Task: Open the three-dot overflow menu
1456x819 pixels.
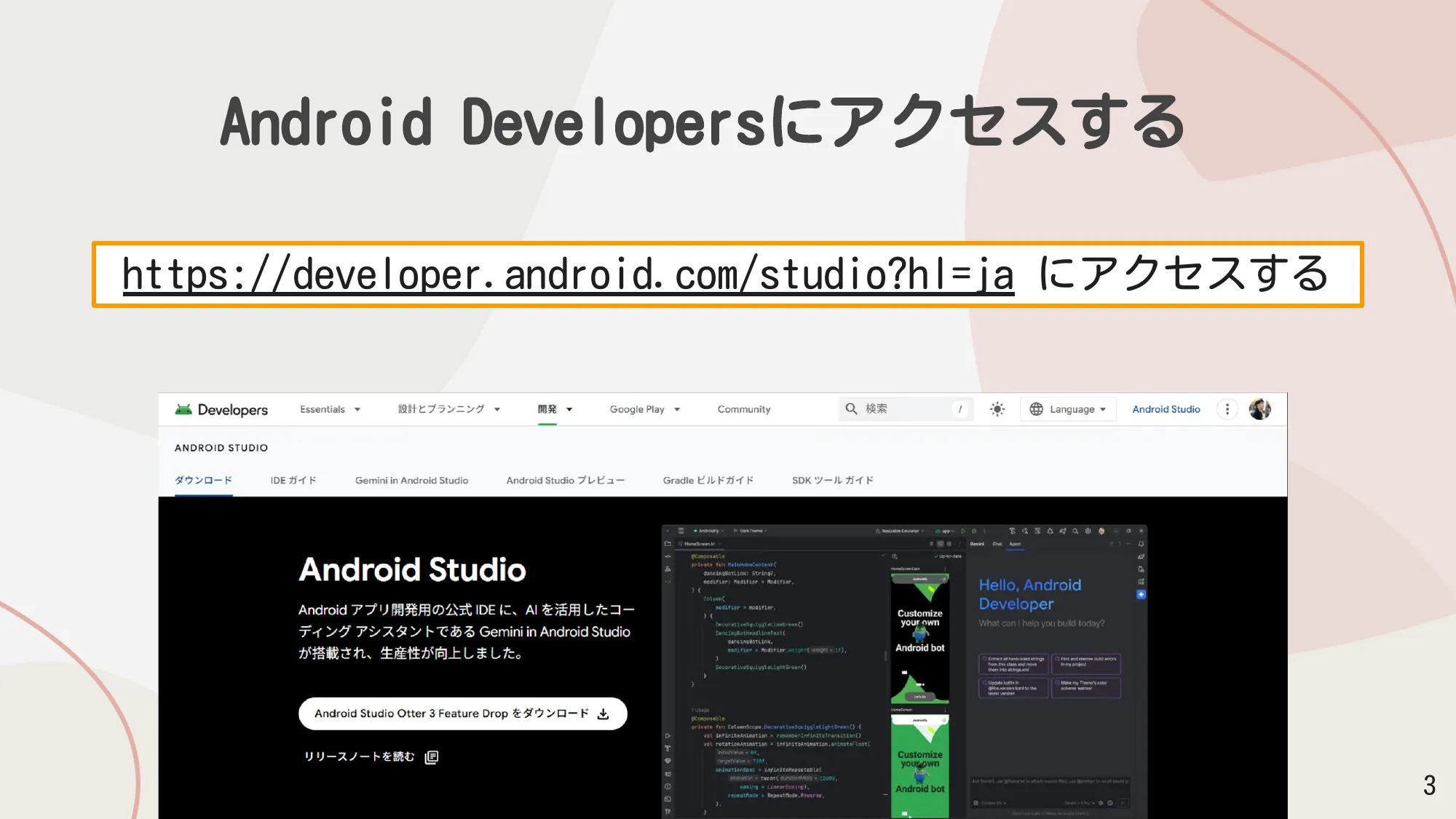Action: 1227,409
